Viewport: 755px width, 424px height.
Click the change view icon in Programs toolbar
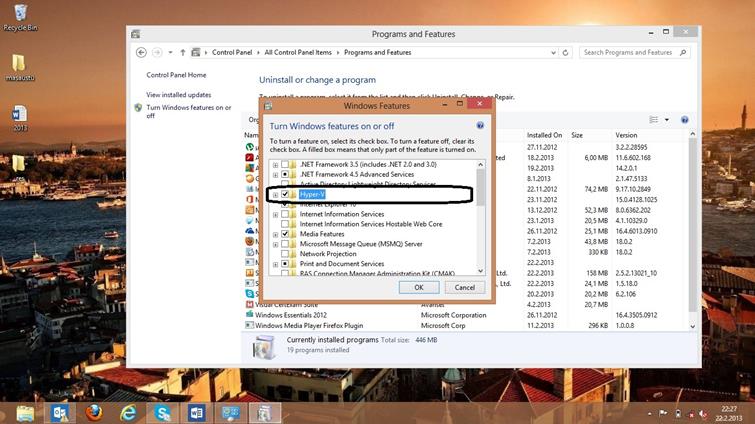click(x=654, y=119)
